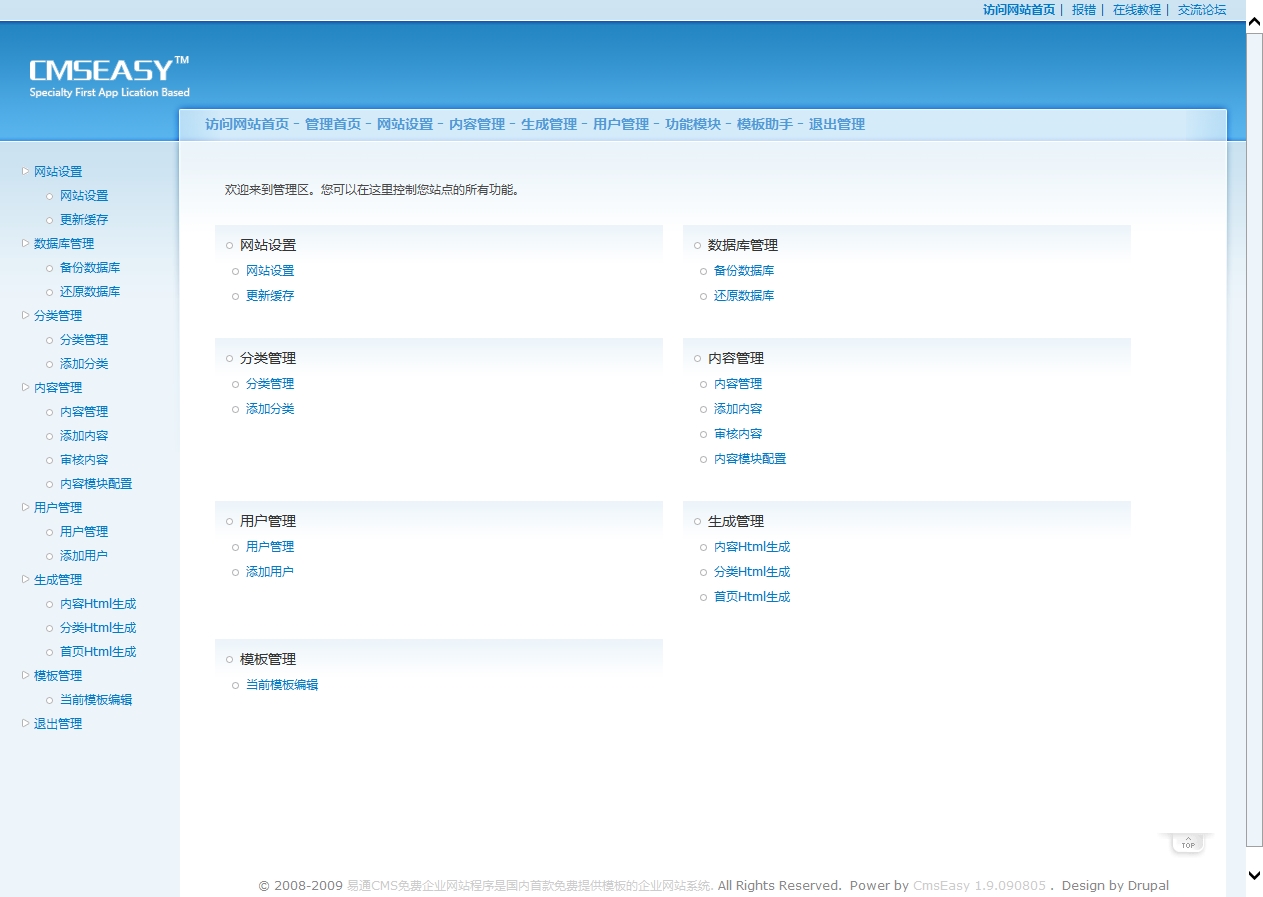The height and width of the screenshot is (897, 1263).
Task: Click the vertical scrollbar thumb
Action: point(1254,439)
